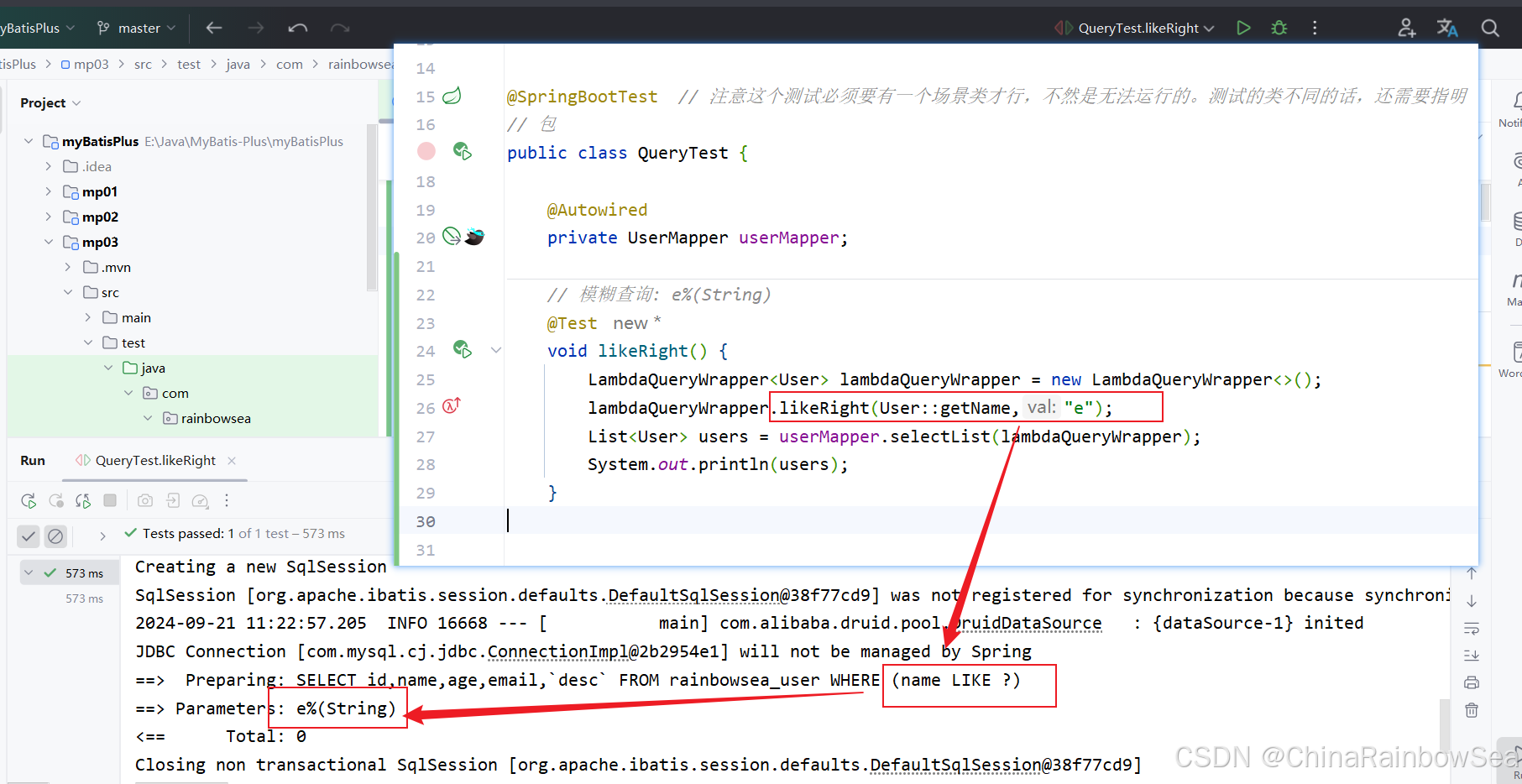
Task: Open QueryTest.likeRight run configuration dropdown
Action: pos(1135,28)
